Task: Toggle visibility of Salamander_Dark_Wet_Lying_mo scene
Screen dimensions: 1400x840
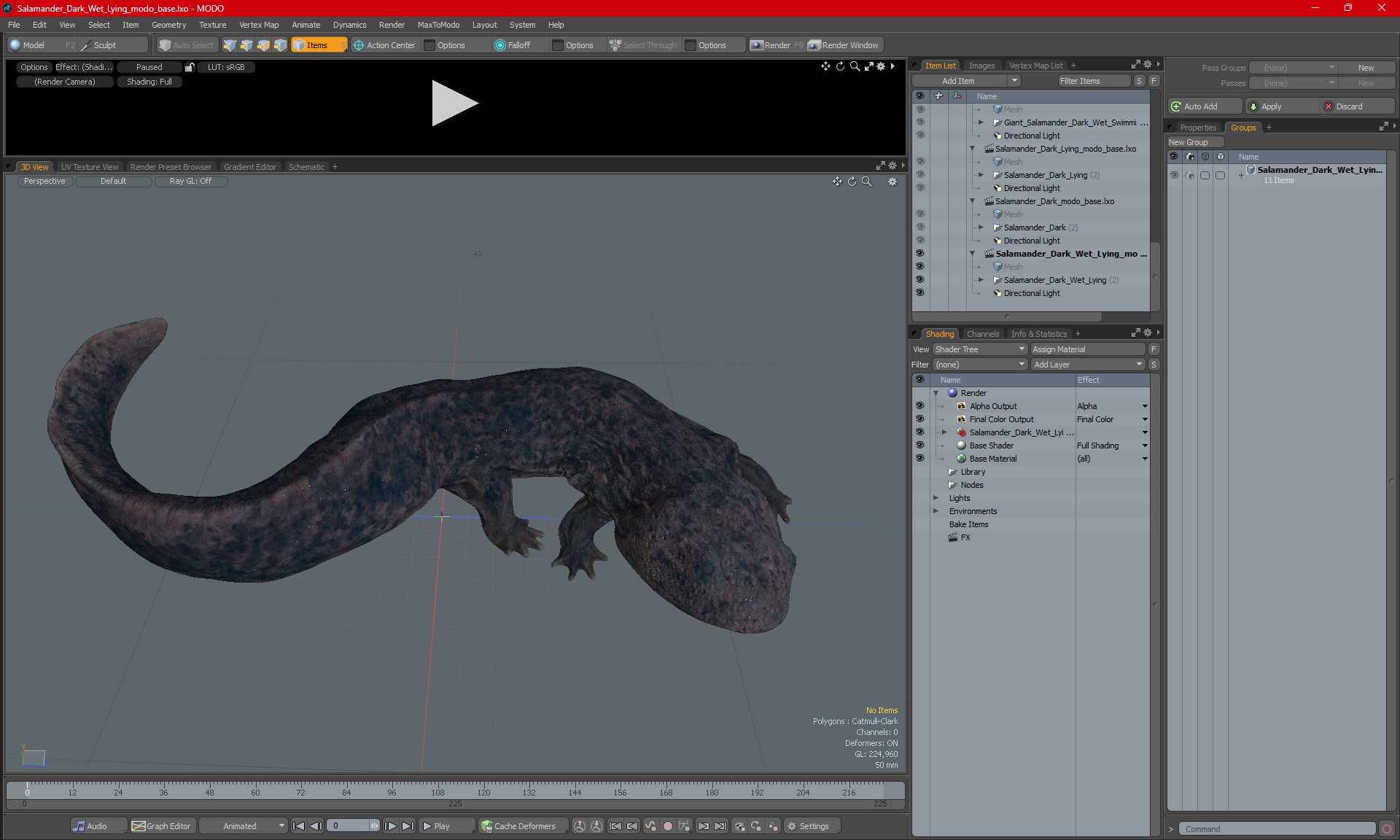Action: tap(919, 254)
